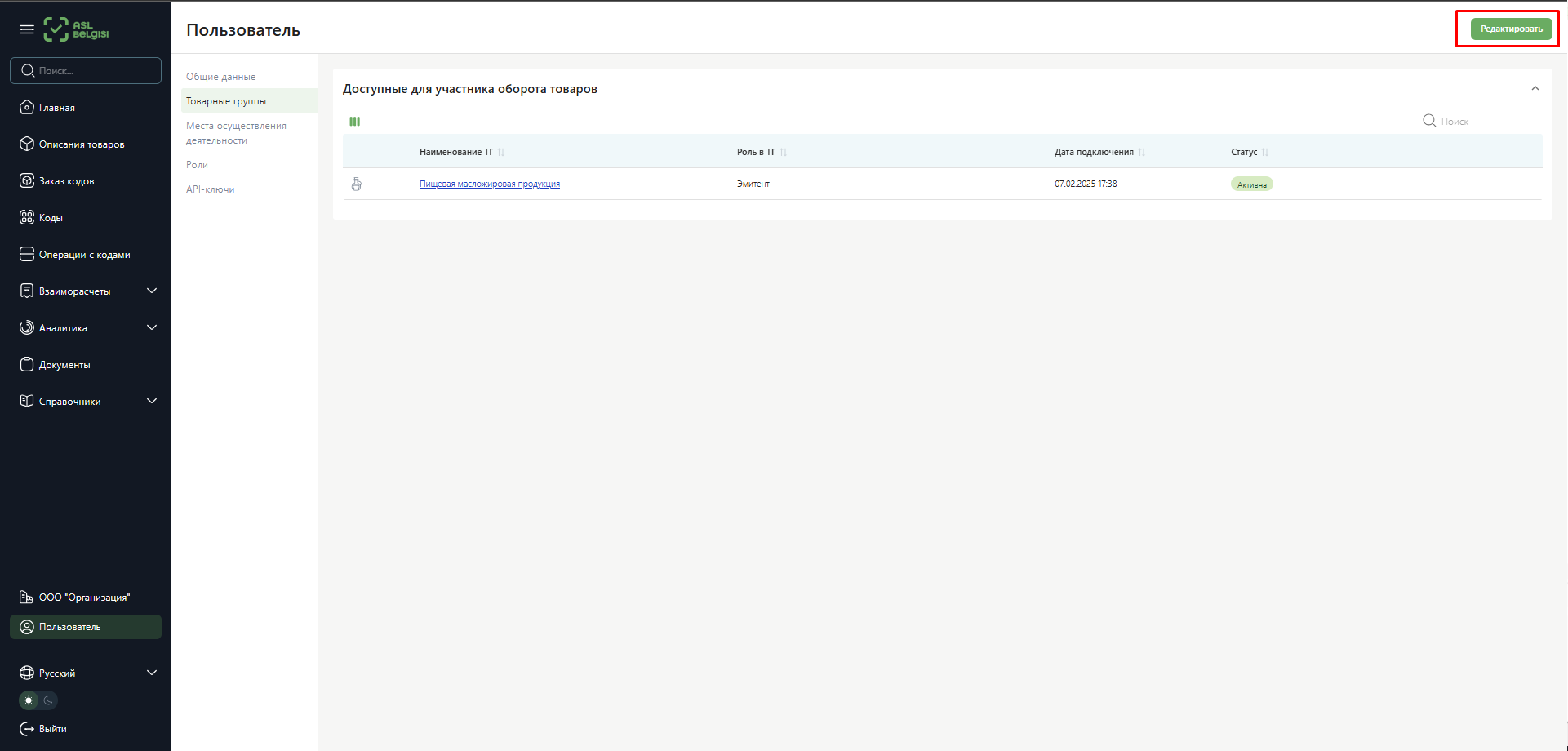The width and height of the screenshot is (1568, 751).
Task: Click the Справочники book icon
Action: [x=27, y=401]
